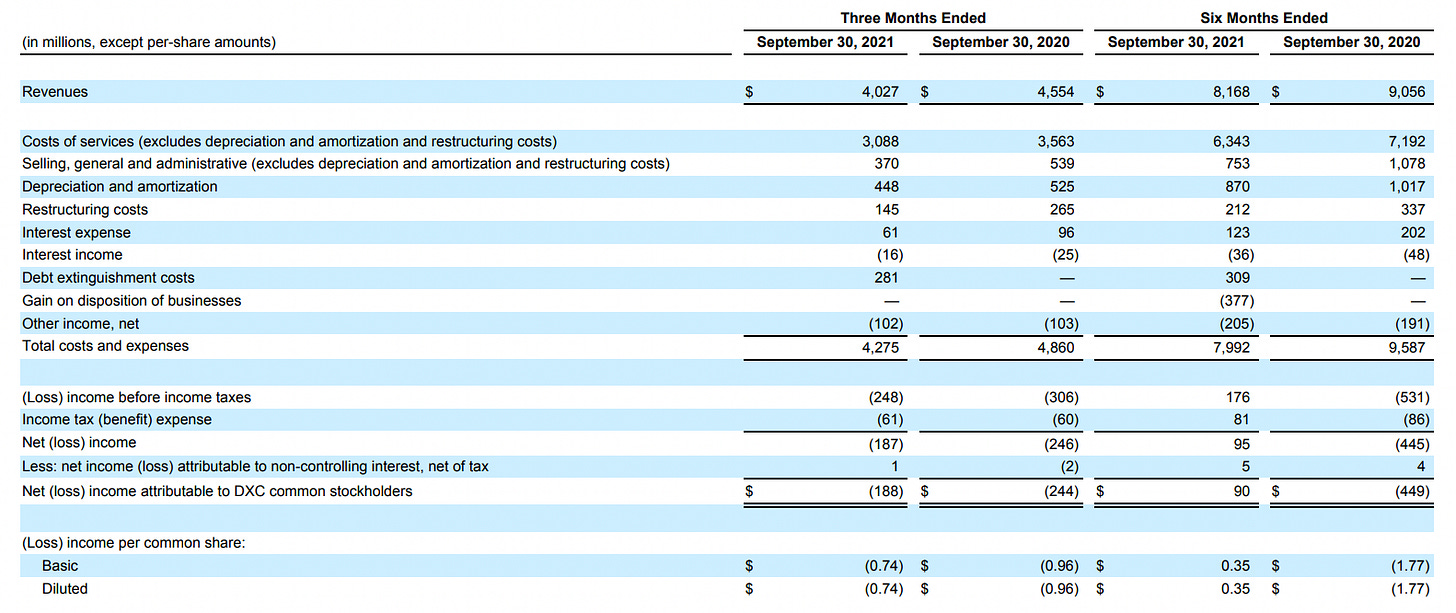
Task: Select the 'Debt extinguishment costs' row label
Action: pyautogui.click(x=108, y=278)
